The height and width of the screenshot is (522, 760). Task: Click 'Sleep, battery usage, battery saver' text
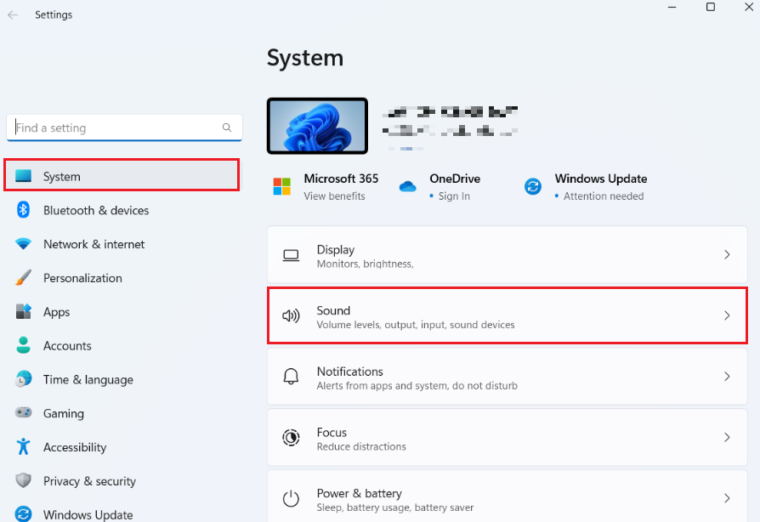coord(395,507)
